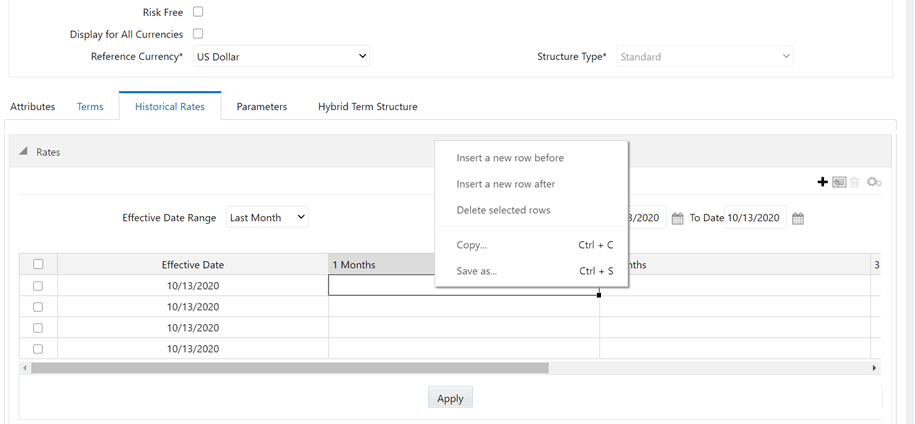Open the calendar picker left of To Date label
This screenshot has width=915, height=424.
point(677,219)
